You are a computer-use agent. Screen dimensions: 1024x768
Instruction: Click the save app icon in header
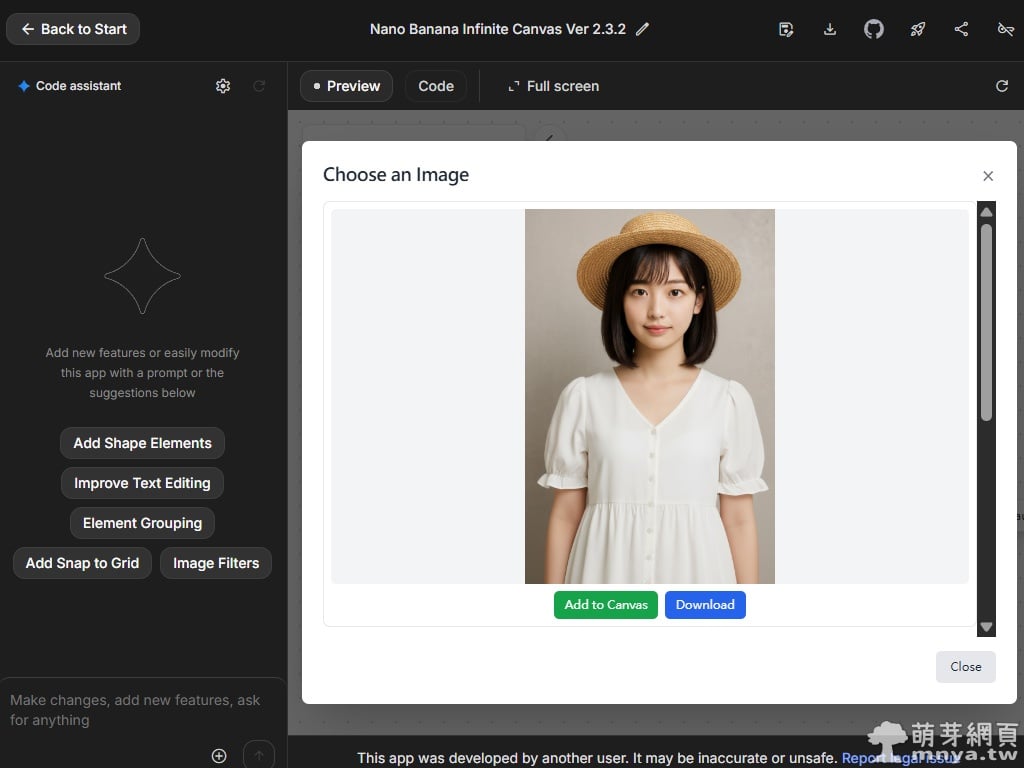[x=786, y=29]
